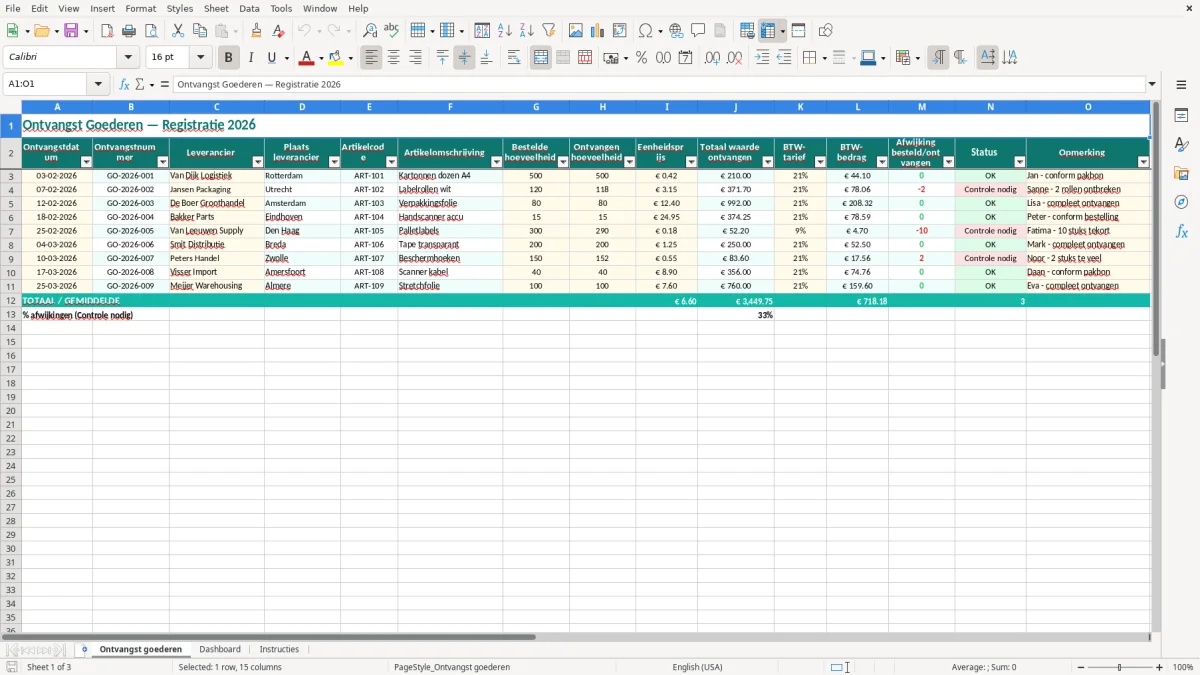Toggle Wrap Text

[514, 58]
